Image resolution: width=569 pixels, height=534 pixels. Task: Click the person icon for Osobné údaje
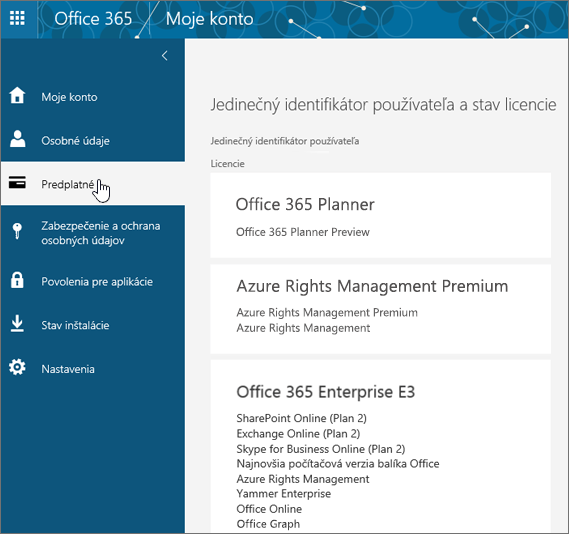click(x=17, y=139)
